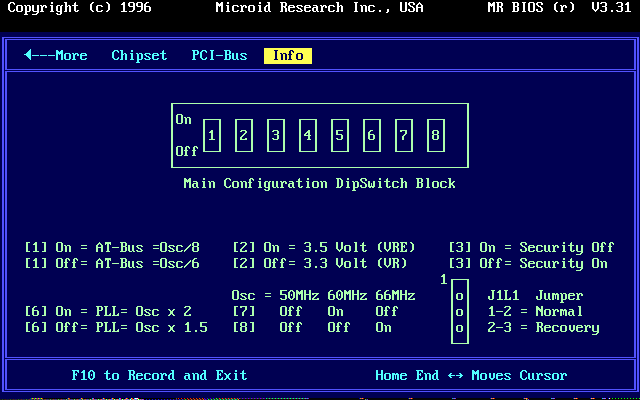Click F10 to Record and Exit

(159, 376)
